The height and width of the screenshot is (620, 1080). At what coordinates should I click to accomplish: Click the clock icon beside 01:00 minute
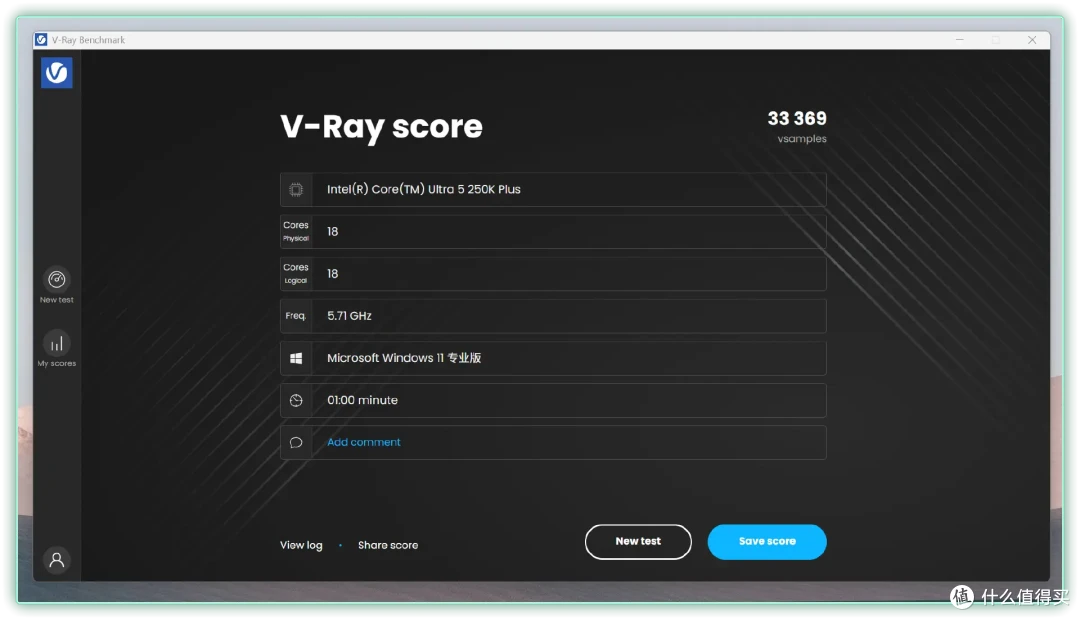click(x=296, y=400)
